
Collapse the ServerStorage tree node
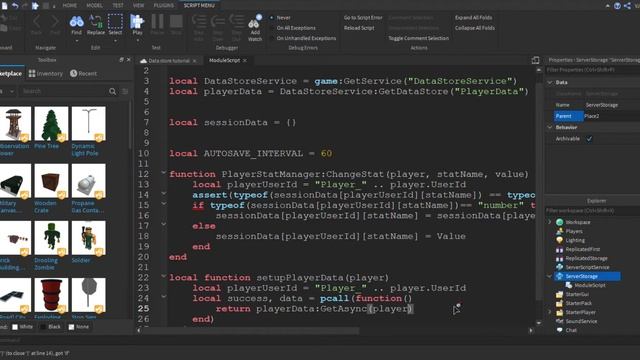[x=550, y=276]
